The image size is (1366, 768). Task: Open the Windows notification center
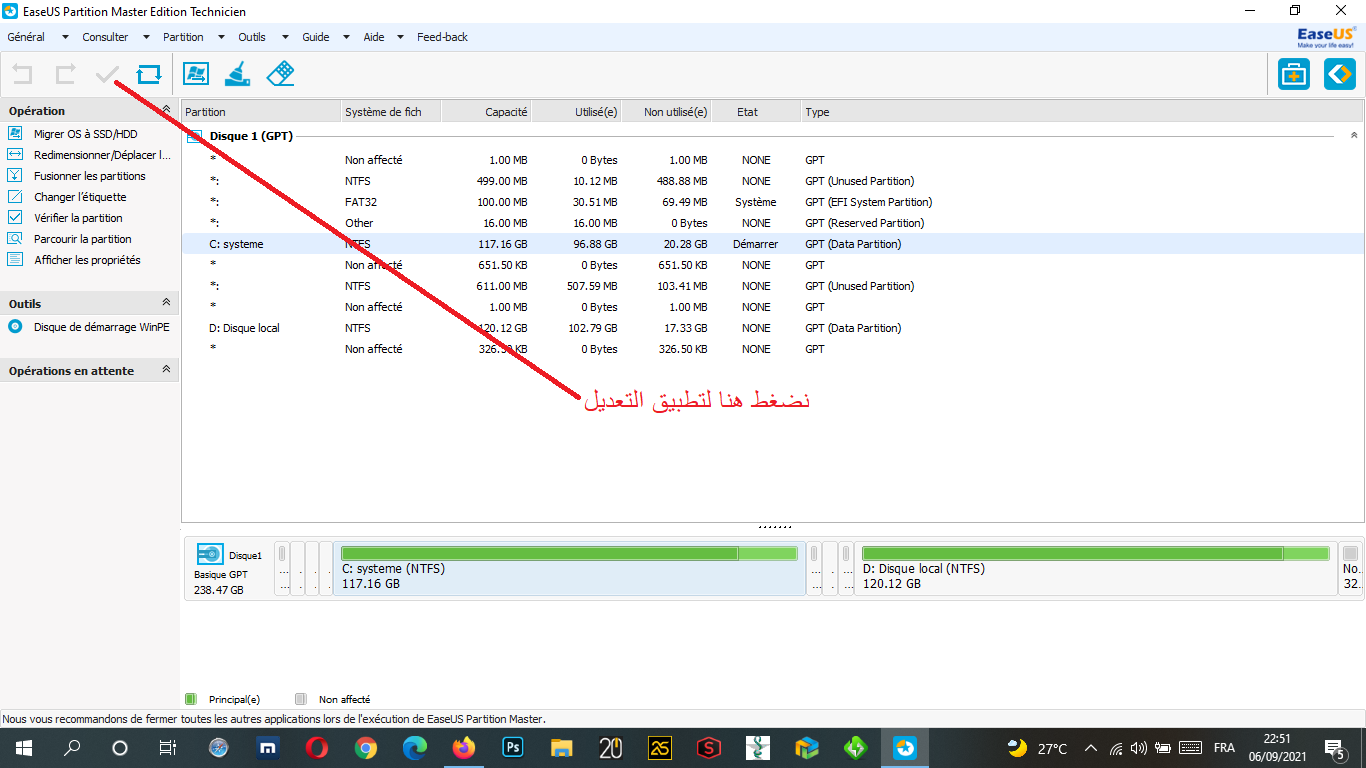1334,748
